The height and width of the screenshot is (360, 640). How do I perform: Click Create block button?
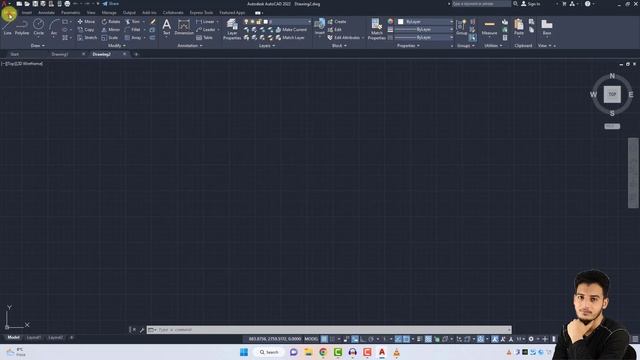click(x=337, y=22)
